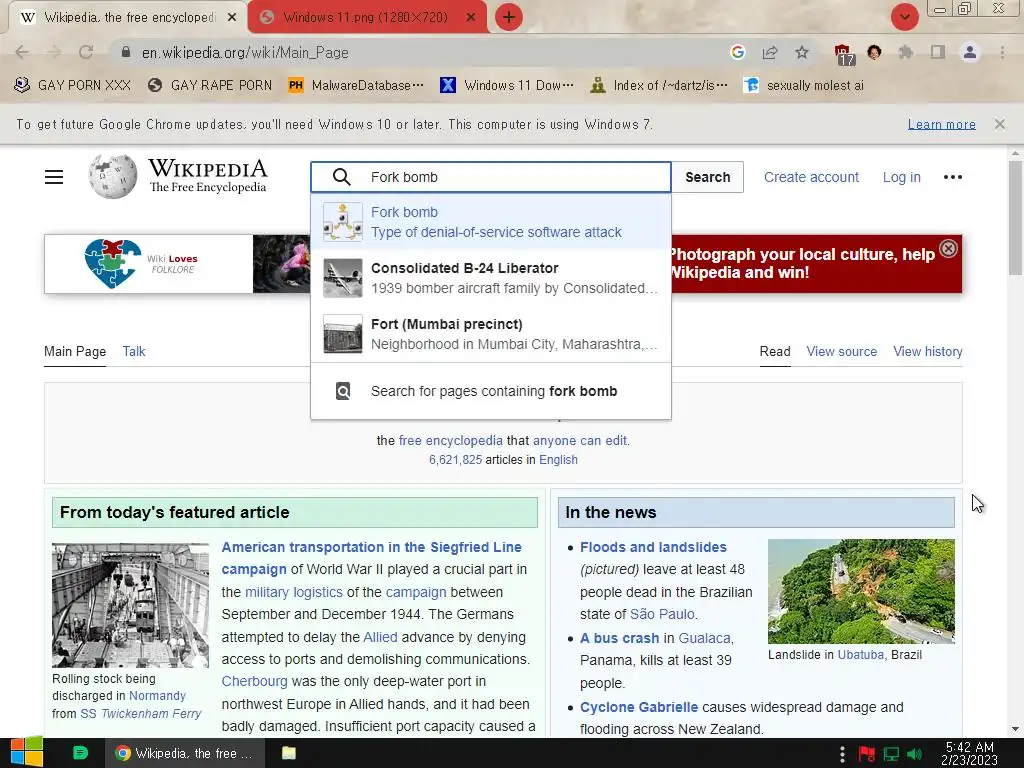Click the Log in link
The height and width of the screenshot is (768, 1024).
tap(901, 177)
